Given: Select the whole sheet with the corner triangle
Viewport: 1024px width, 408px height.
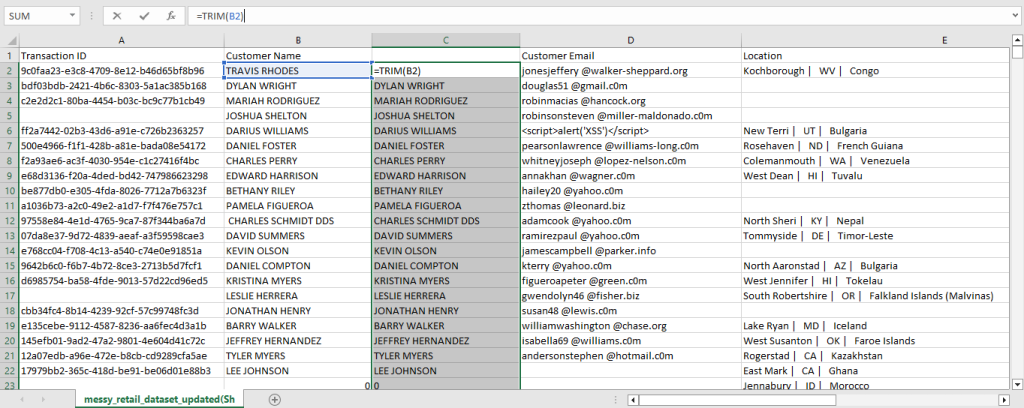Looking at the screenshot, I should (10, 40).
